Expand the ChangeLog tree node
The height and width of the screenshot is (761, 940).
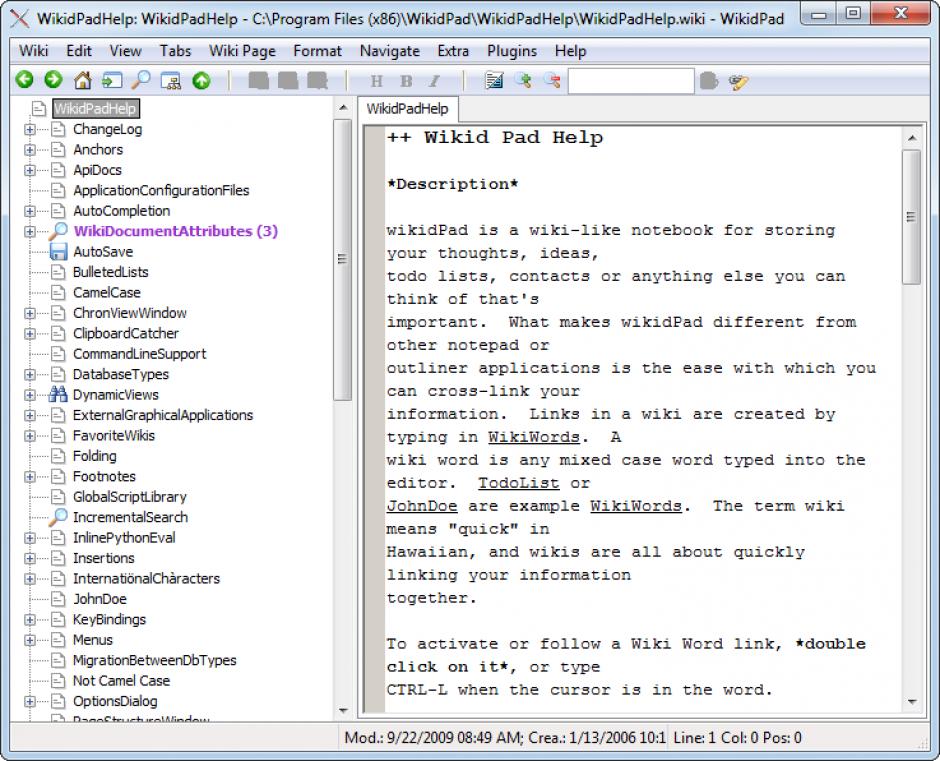30,129
